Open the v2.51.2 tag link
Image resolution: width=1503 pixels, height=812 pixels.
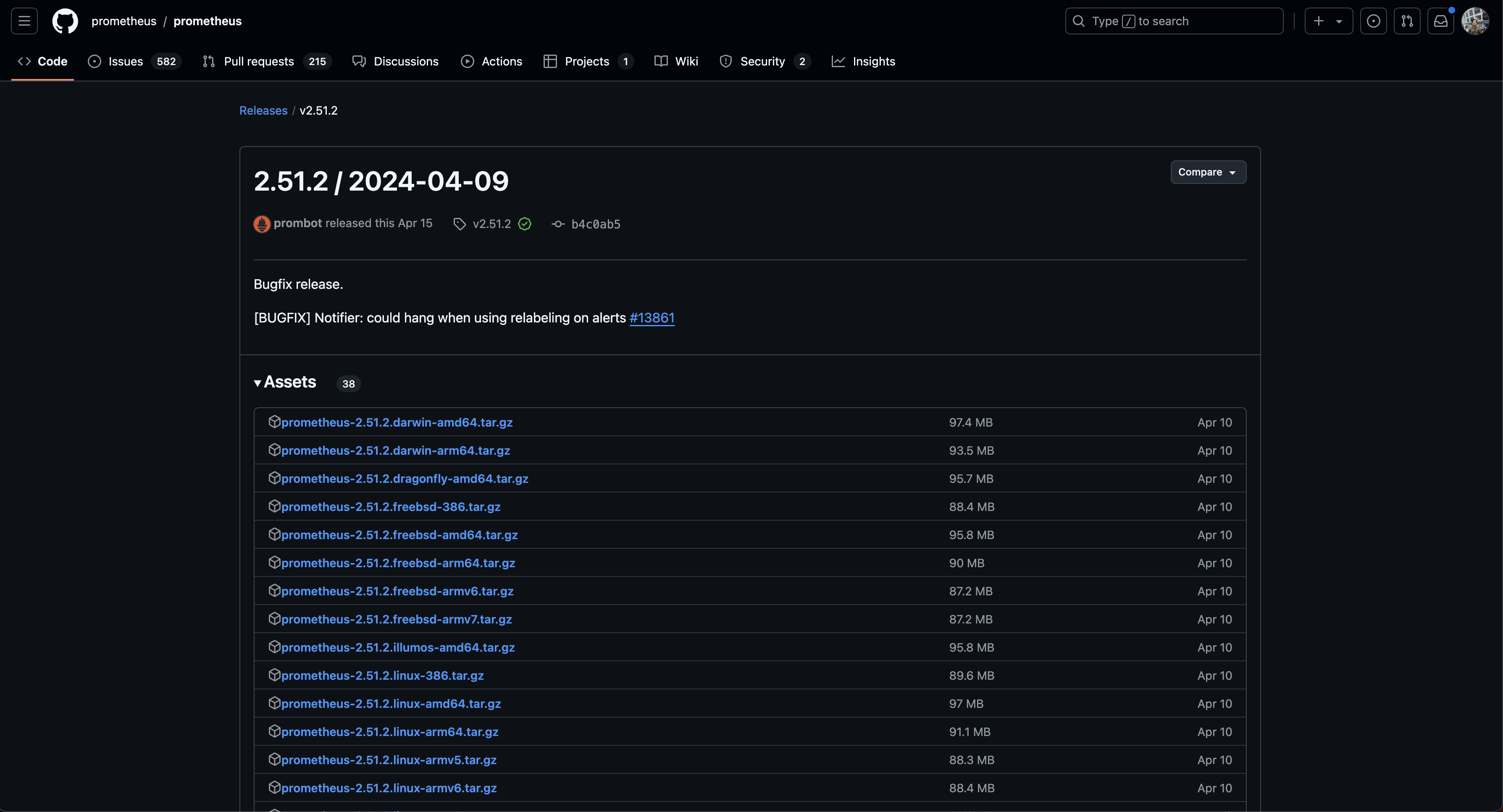click(x=491, y=224)
